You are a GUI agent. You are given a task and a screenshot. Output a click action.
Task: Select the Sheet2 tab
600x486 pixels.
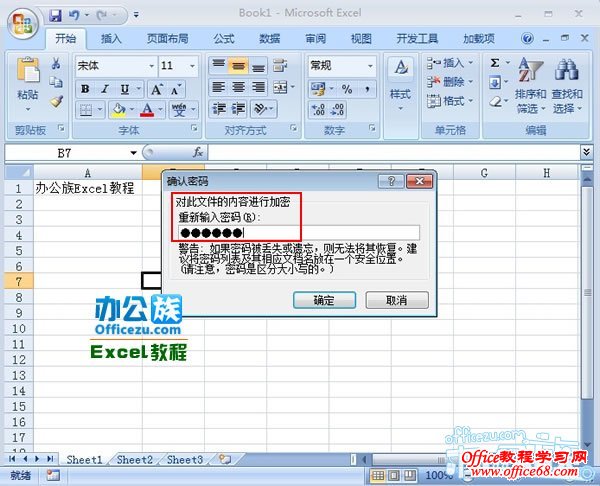[135, 459]
